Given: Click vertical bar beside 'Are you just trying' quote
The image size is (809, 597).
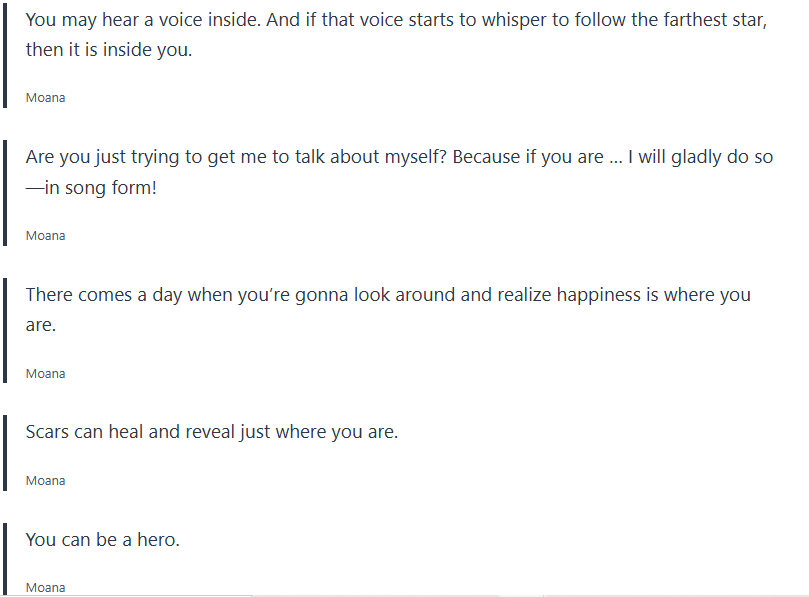Looking at the screenshot, I should [5, 192].
